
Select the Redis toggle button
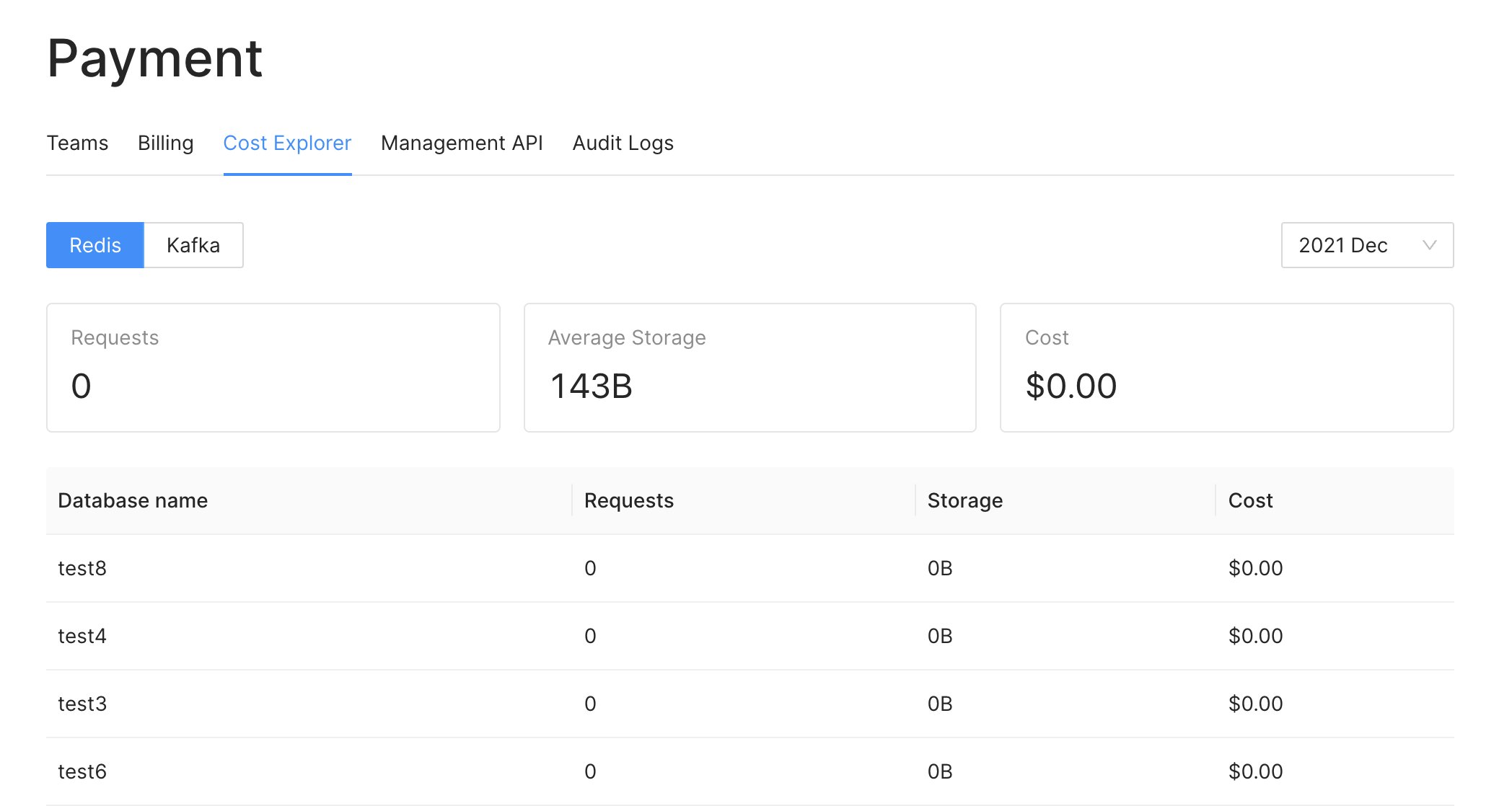pyautogui.click(x=95, y=245)
